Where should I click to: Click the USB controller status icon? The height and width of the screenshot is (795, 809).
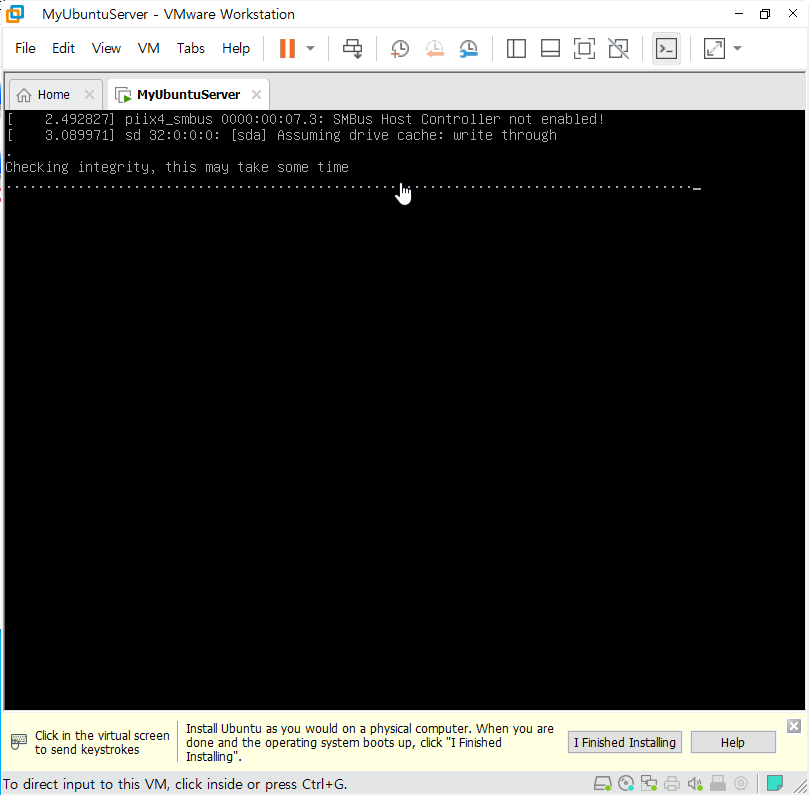pyautogui.click(x=718, y=784)
